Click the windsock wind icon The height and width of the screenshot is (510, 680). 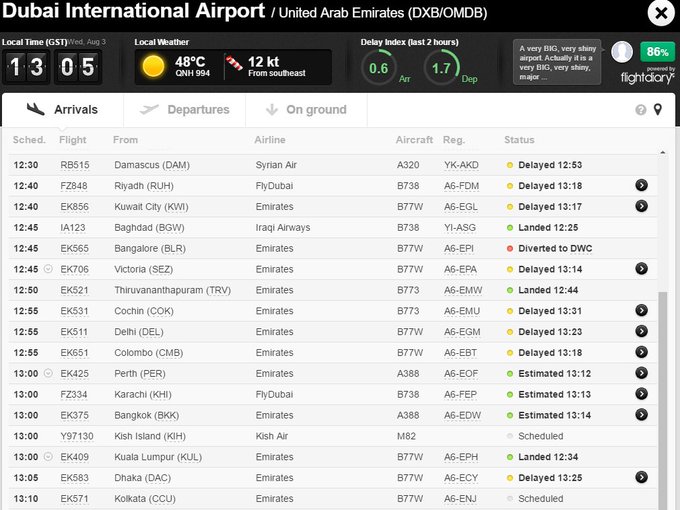234,64
